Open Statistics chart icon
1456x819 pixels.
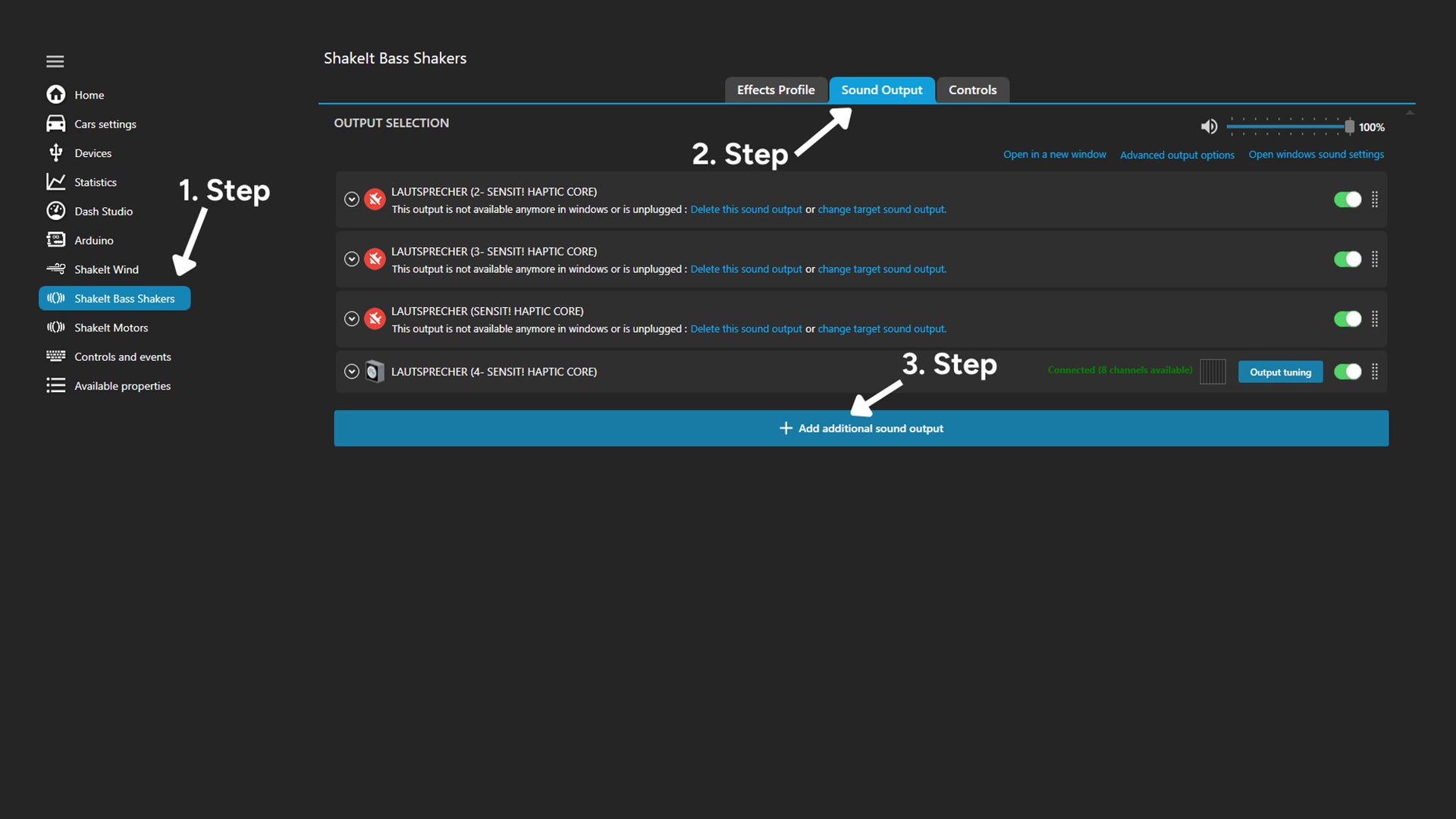tap(55, 182)
